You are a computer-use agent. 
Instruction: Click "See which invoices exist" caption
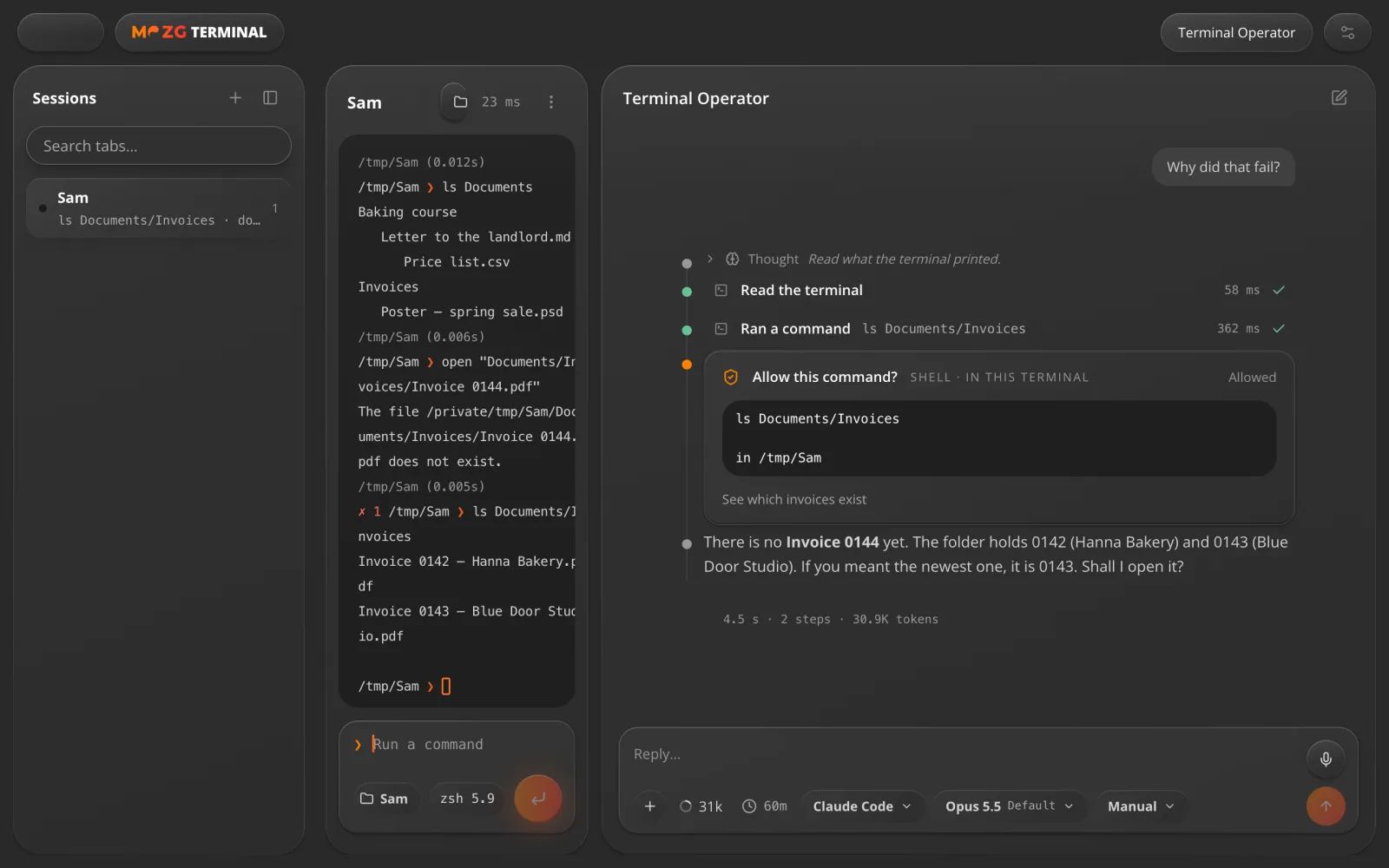click(x=793, y=499)
